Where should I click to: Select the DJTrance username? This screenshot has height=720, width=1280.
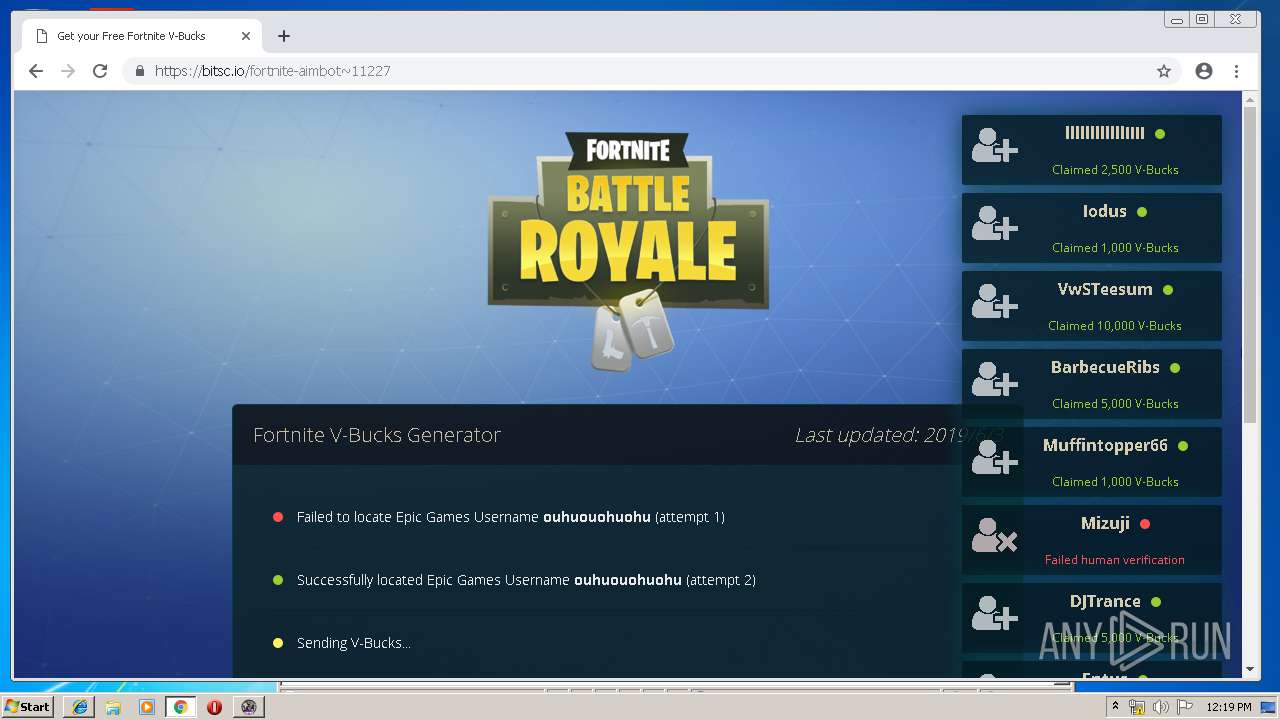[x=1105, y=601]
